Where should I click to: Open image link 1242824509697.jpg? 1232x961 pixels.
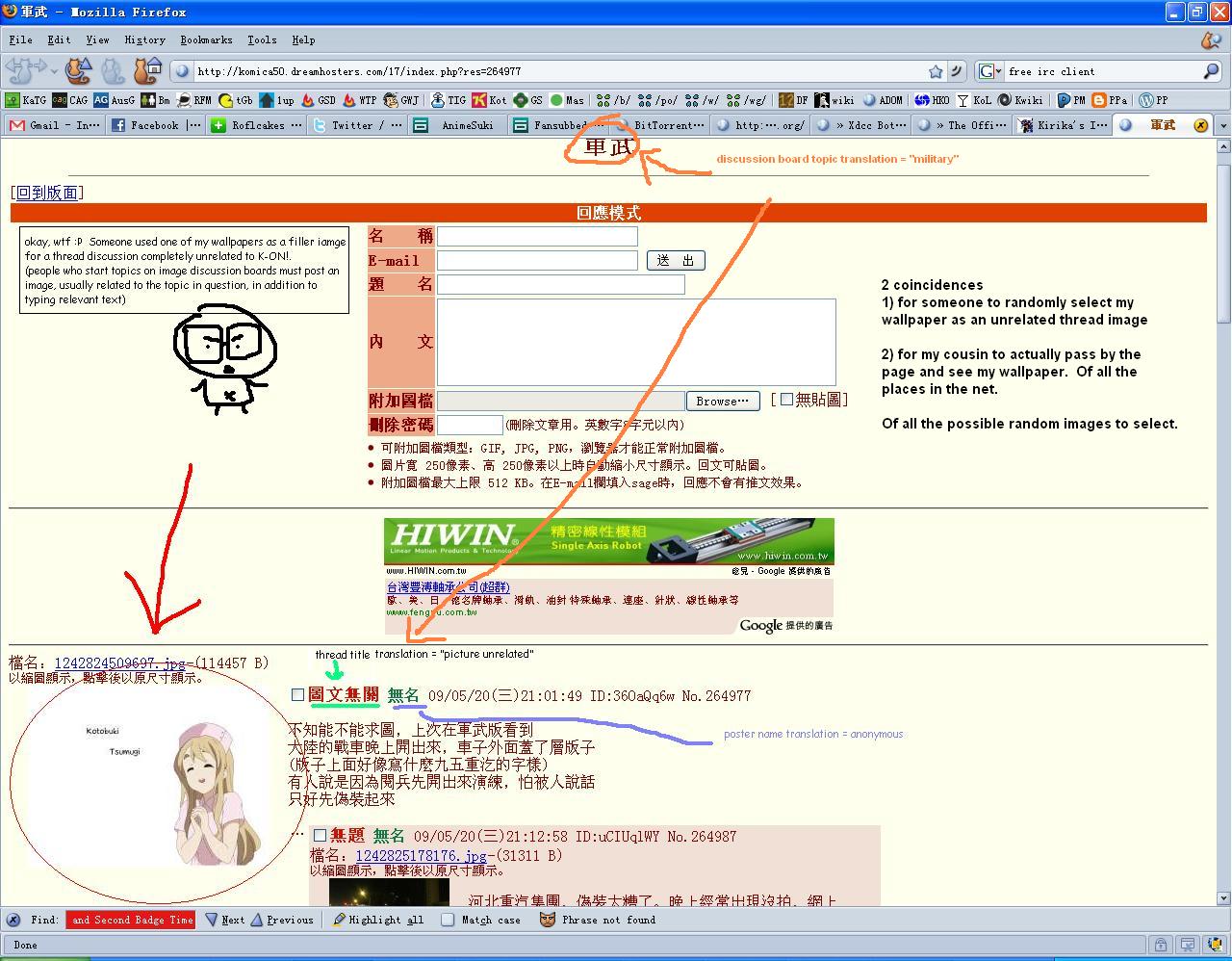tap(119, 662)
